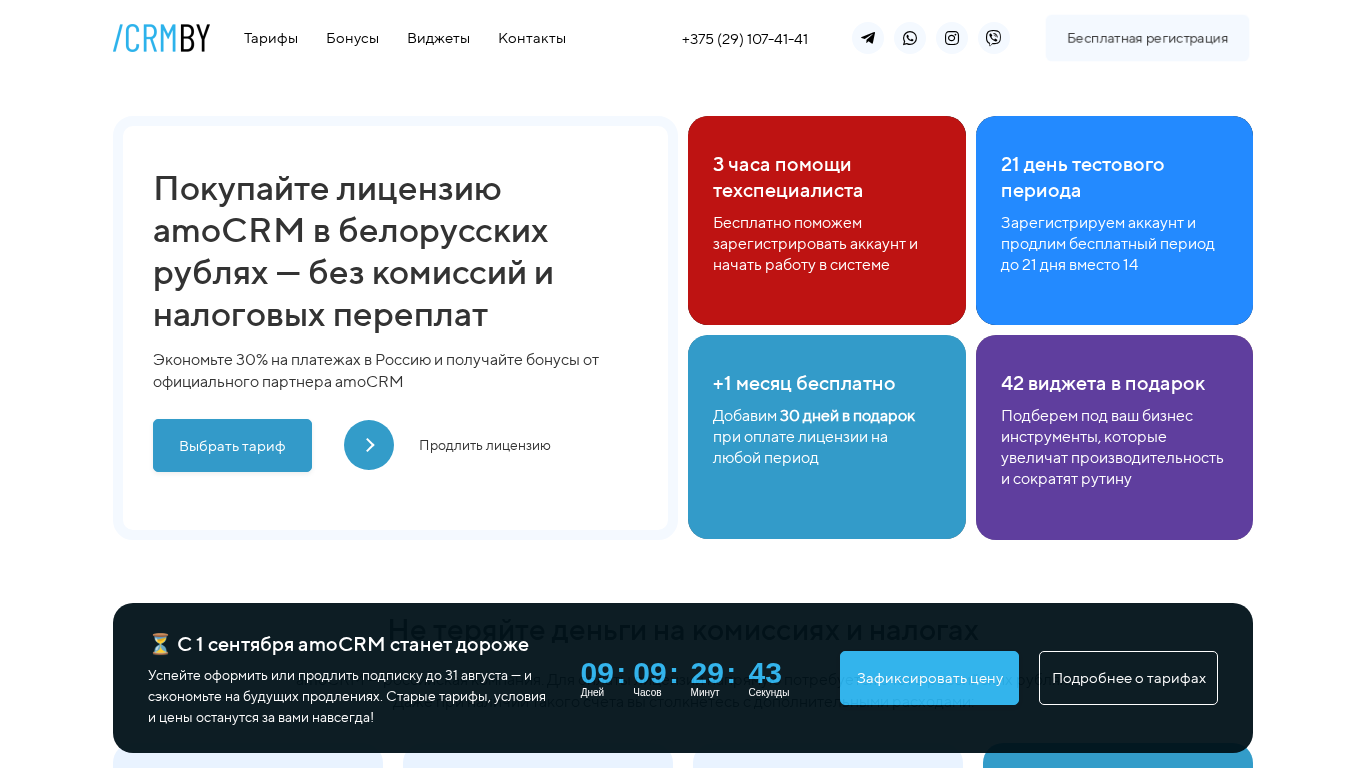Open the WhatsApp contact icon

click(910, 38)
